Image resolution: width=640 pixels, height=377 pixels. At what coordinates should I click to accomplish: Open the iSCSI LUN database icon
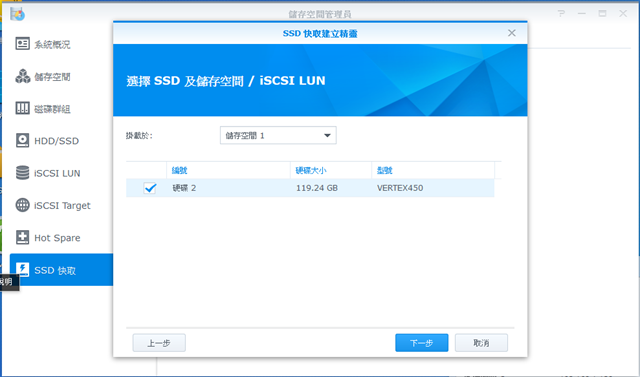[22, 173]
